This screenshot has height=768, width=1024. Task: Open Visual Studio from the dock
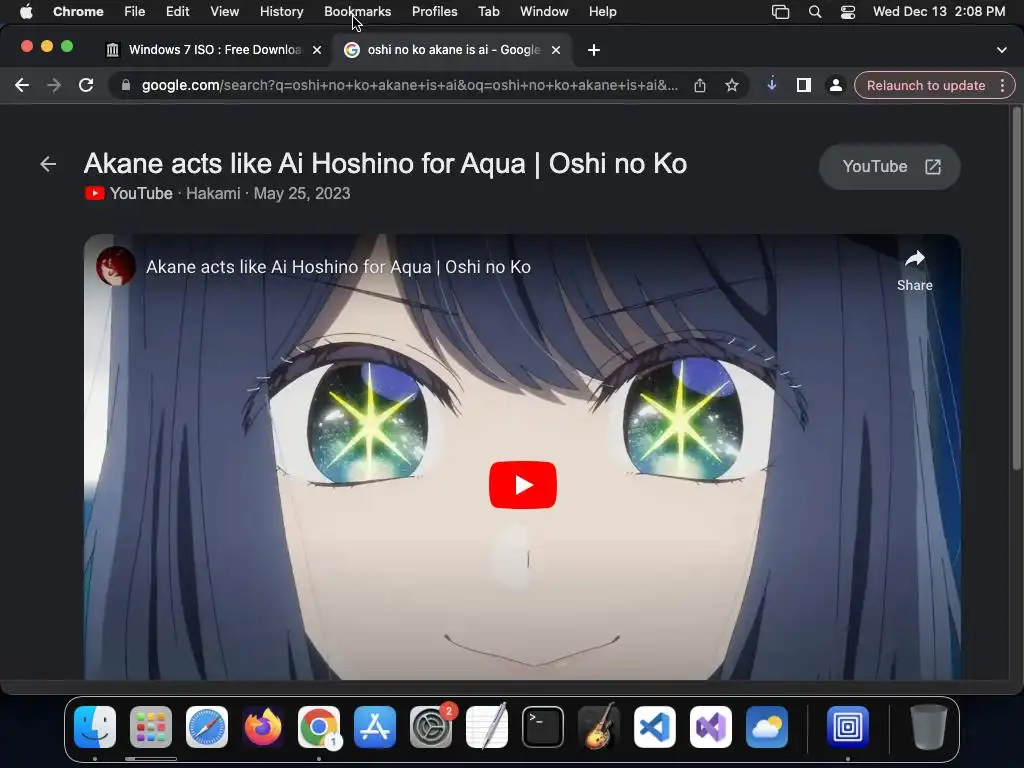(711, 726)
